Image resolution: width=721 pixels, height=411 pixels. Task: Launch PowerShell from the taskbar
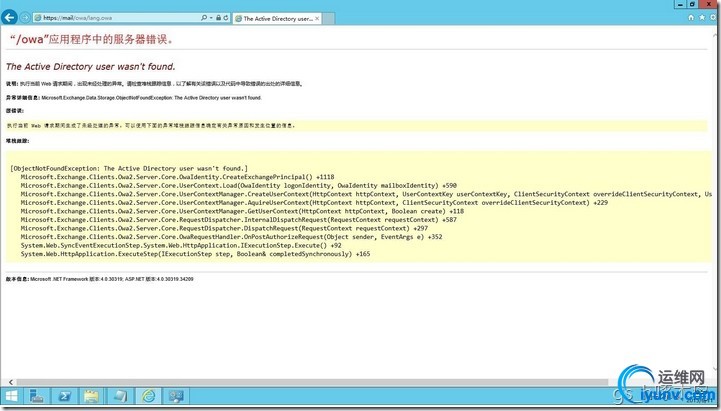(x=64, y=396)
